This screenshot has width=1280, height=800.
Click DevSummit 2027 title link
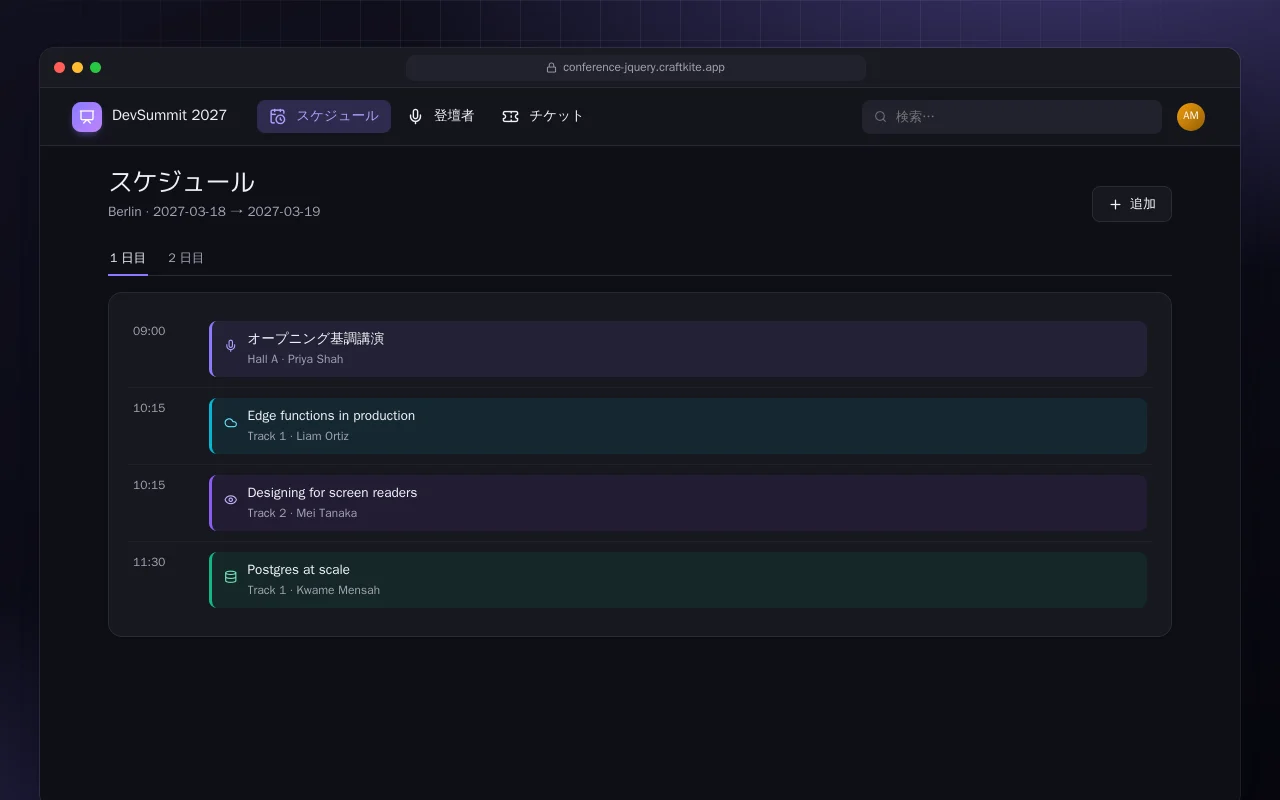(169, 115)
